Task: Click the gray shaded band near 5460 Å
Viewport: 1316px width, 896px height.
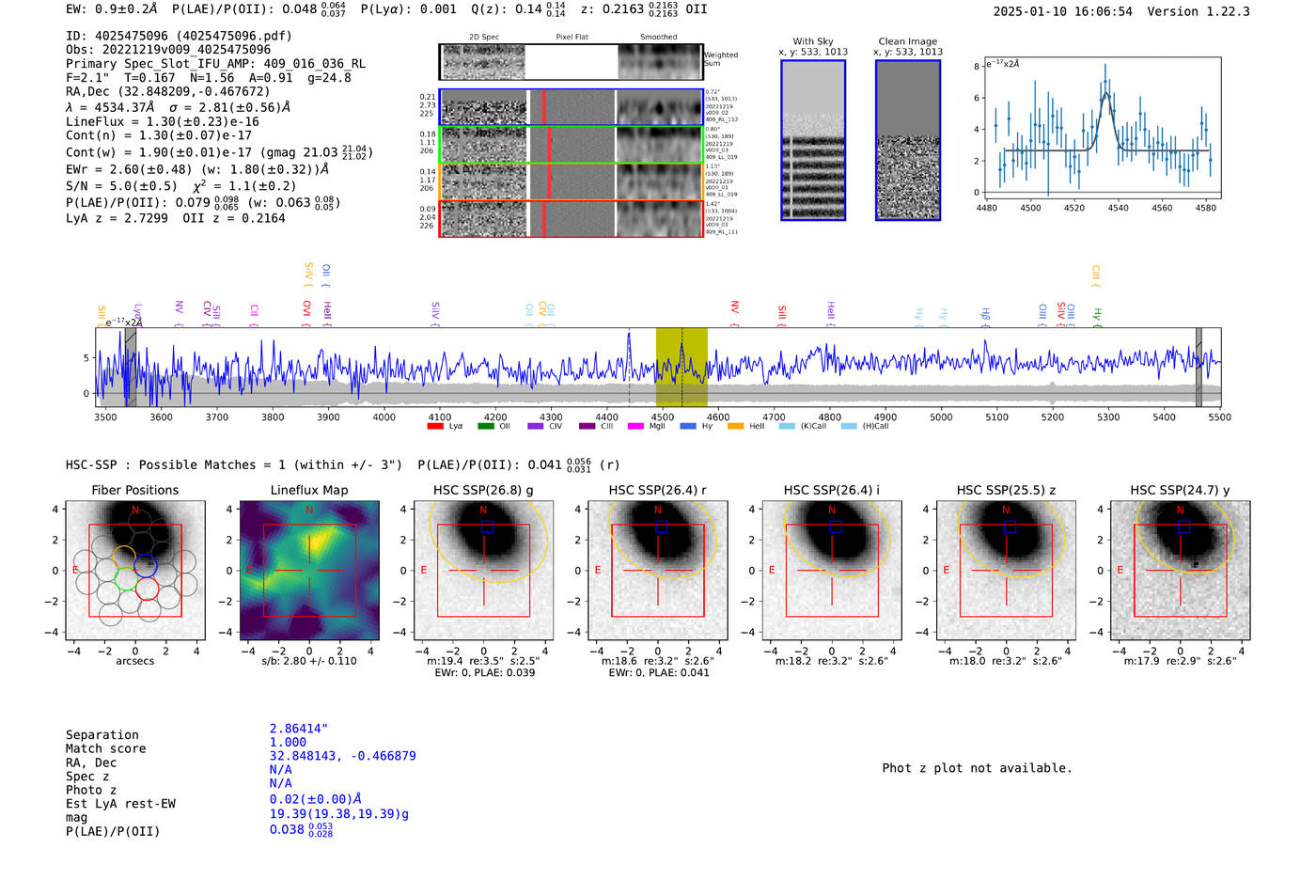Action: (1198, 367)
